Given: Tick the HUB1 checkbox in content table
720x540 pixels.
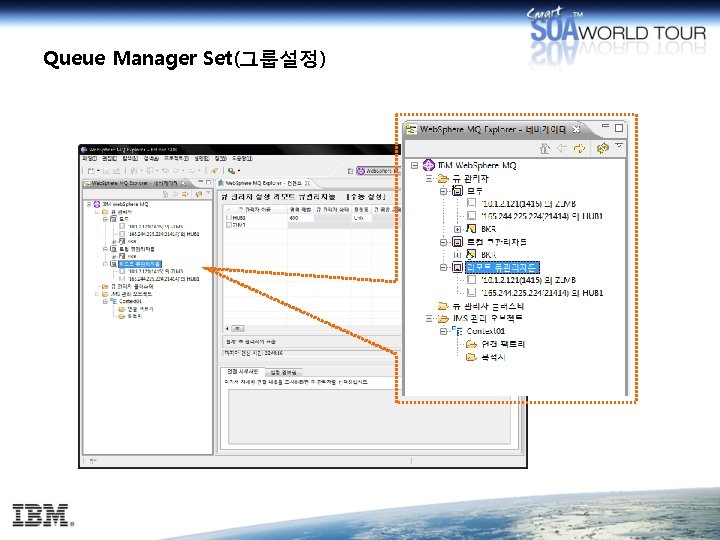Looking at the screenshot, I should coord(229,218).
